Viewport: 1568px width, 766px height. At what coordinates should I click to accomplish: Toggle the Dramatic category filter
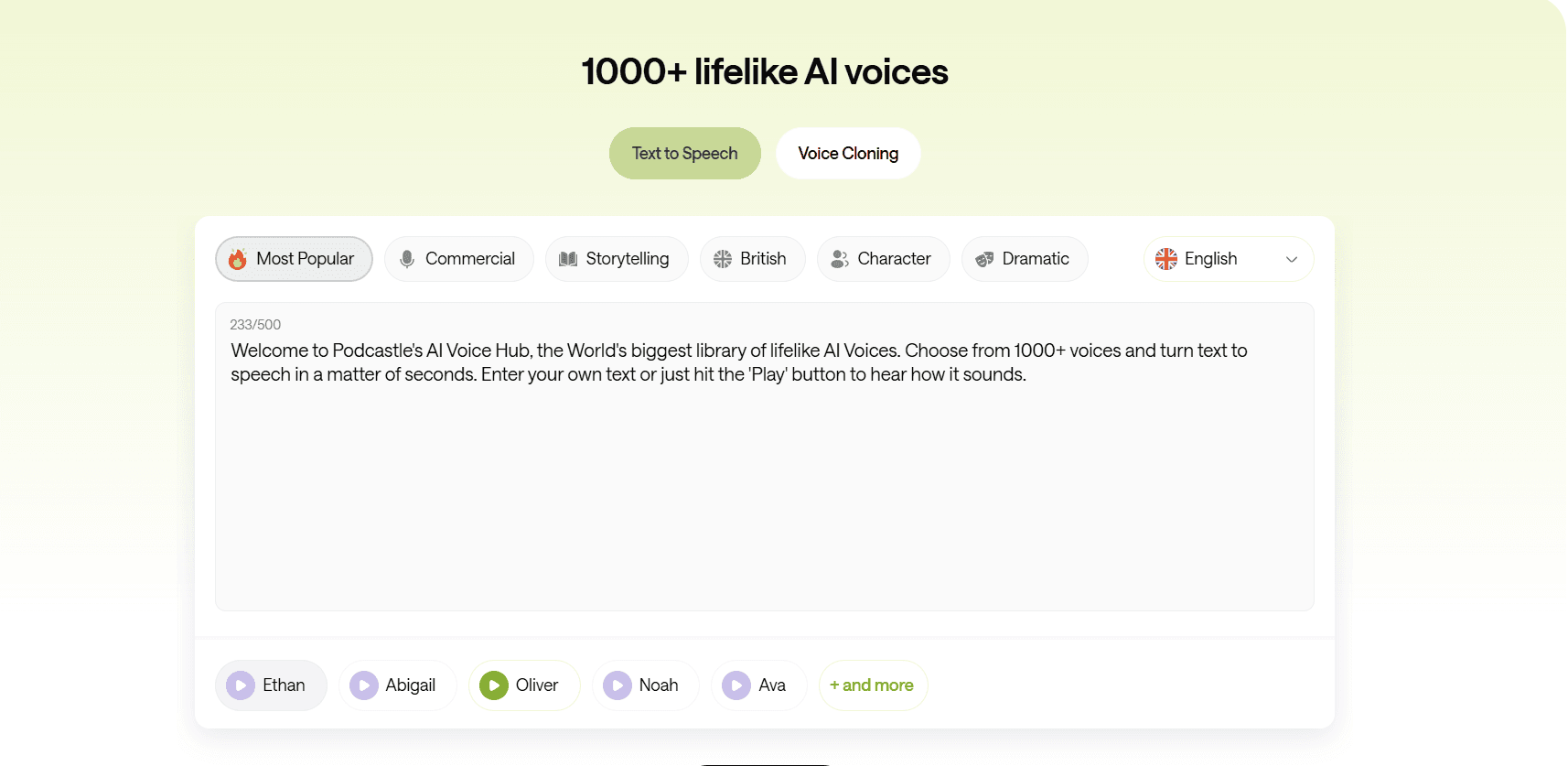1024,259
